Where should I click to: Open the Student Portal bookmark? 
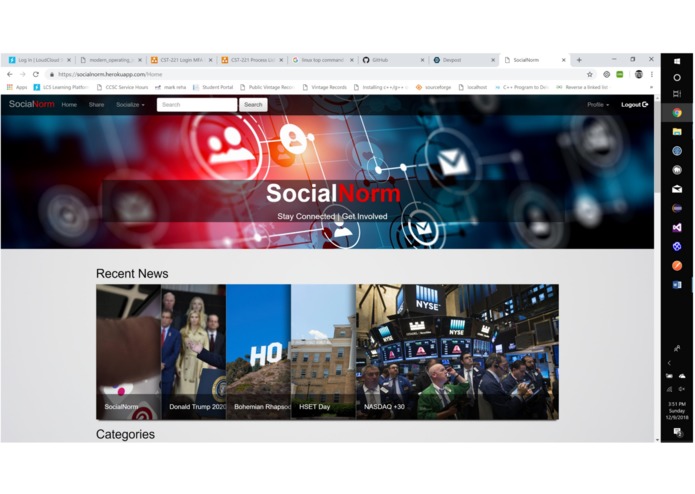tap(213, 87)
